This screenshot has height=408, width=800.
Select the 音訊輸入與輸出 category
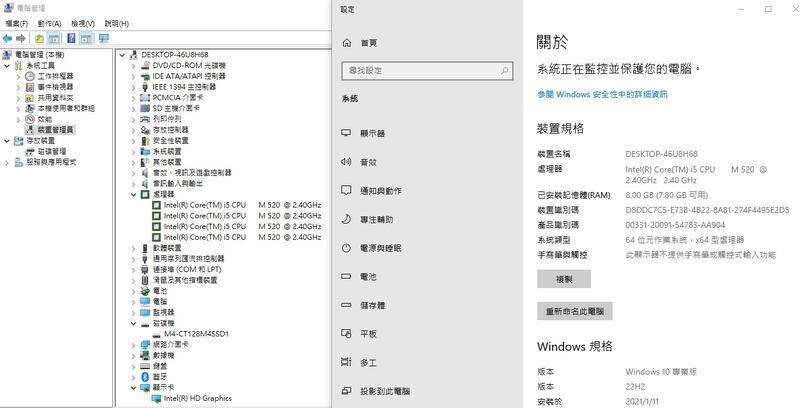178,184
